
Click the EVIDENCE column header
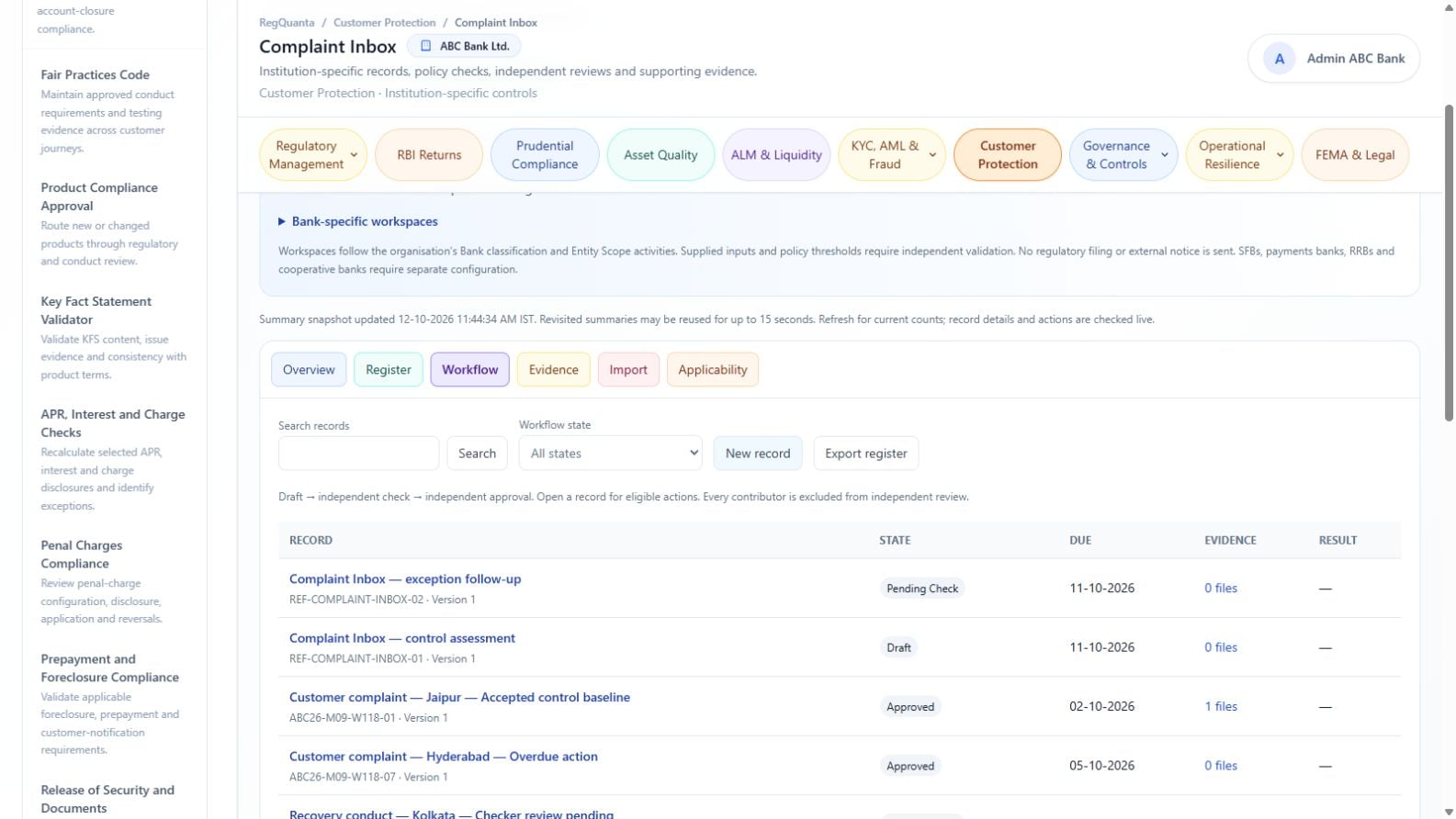1230,541
